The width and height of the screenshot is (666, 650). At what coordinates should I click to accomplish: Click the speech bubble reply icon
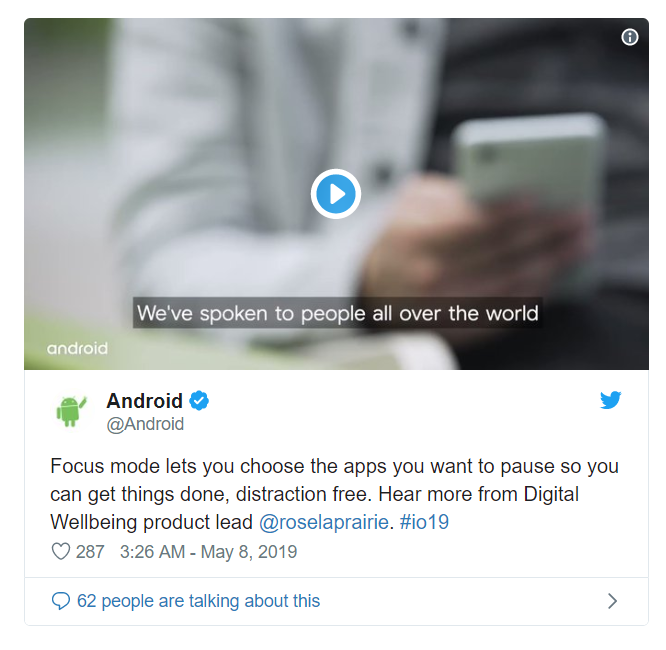pyautogui.click(x=60, y=601)
